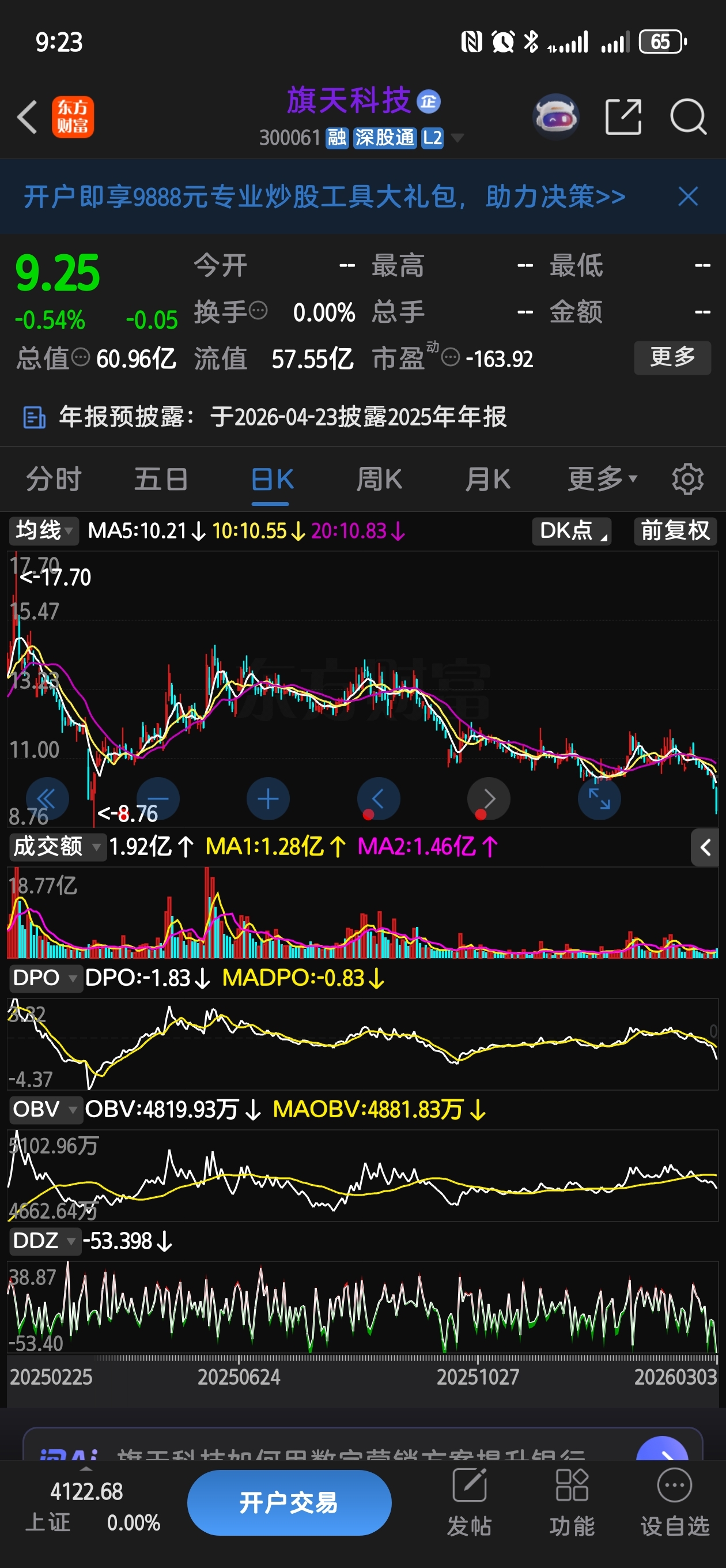Toggle 前复权 adjustment setting
Viewport: 726px width, 1568px height.
click(675, 531)
